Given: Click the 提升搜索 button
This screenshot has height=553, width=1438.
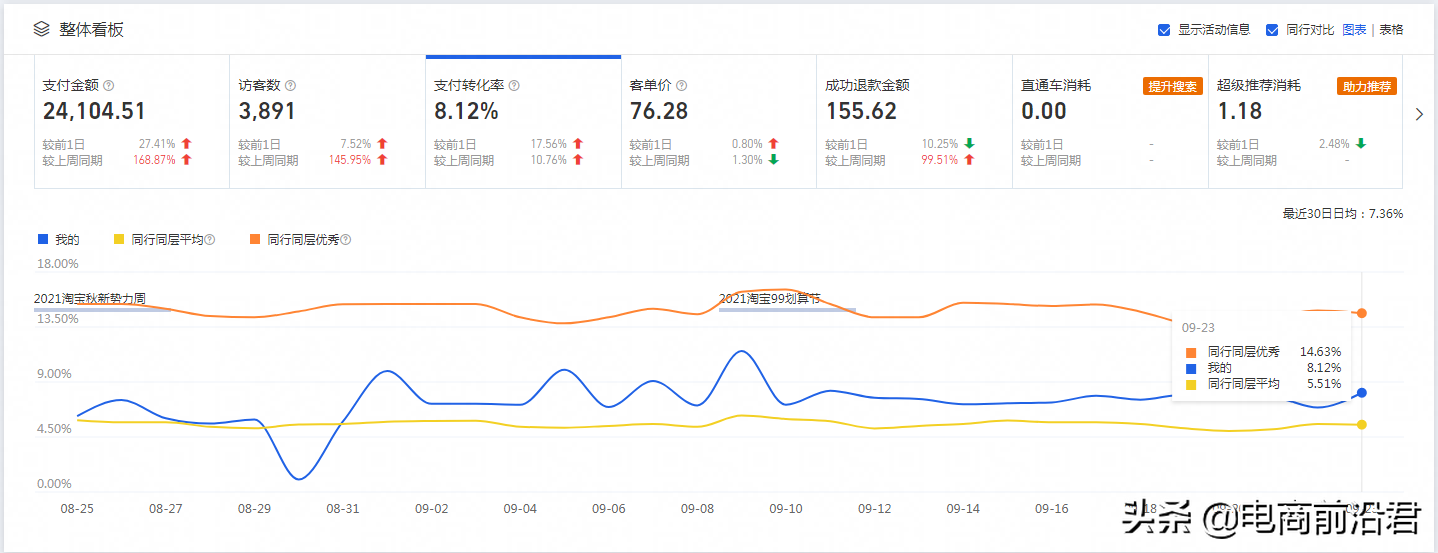Looking at the screenshot, I should tap(1172, 87).
